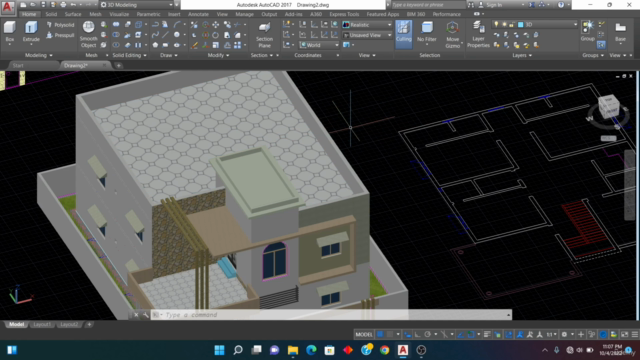Click the Move tool in Modify panel
Screen dimensions: 640x360
click(x=216, y=25)
